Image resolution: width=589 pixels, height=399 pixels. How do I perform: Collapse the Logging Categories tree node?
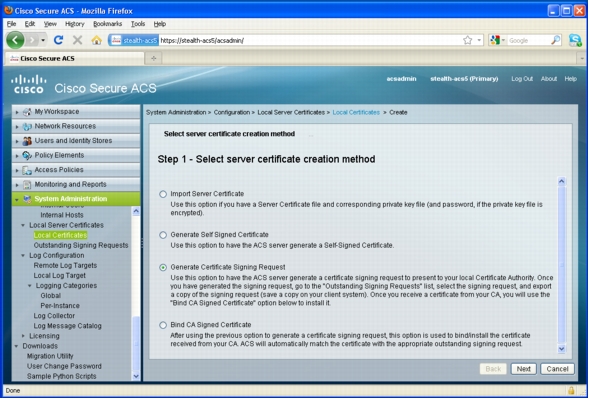(x=30, y=286)
